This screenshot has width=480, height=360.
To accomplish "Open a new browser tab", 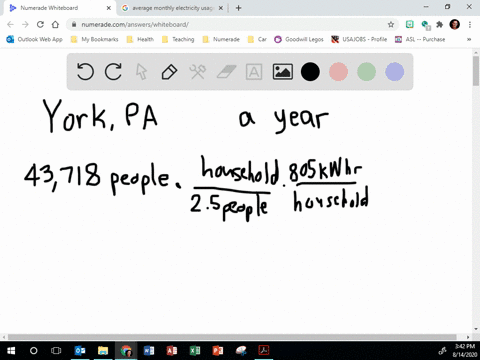I will [x=238, y=8].
